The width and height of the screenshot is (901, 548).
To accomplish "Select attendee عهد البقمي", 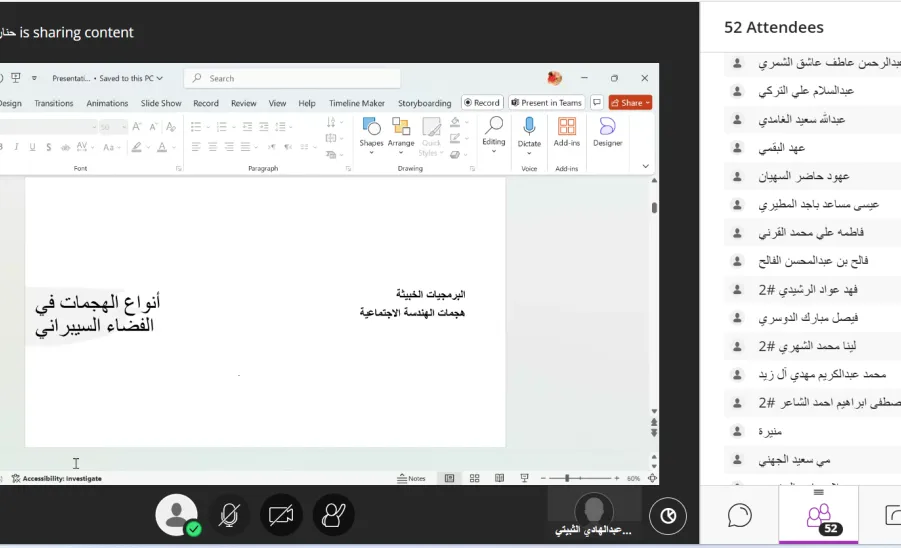I will pyautogui.click(x=813, y=148).
